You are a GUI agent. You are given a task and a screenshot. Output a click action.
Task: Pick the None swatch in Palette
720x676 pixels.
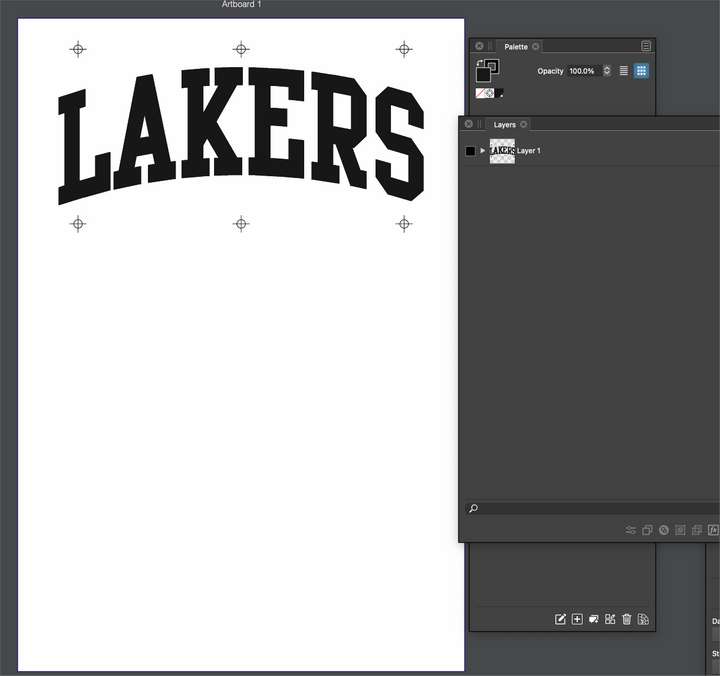480,93
